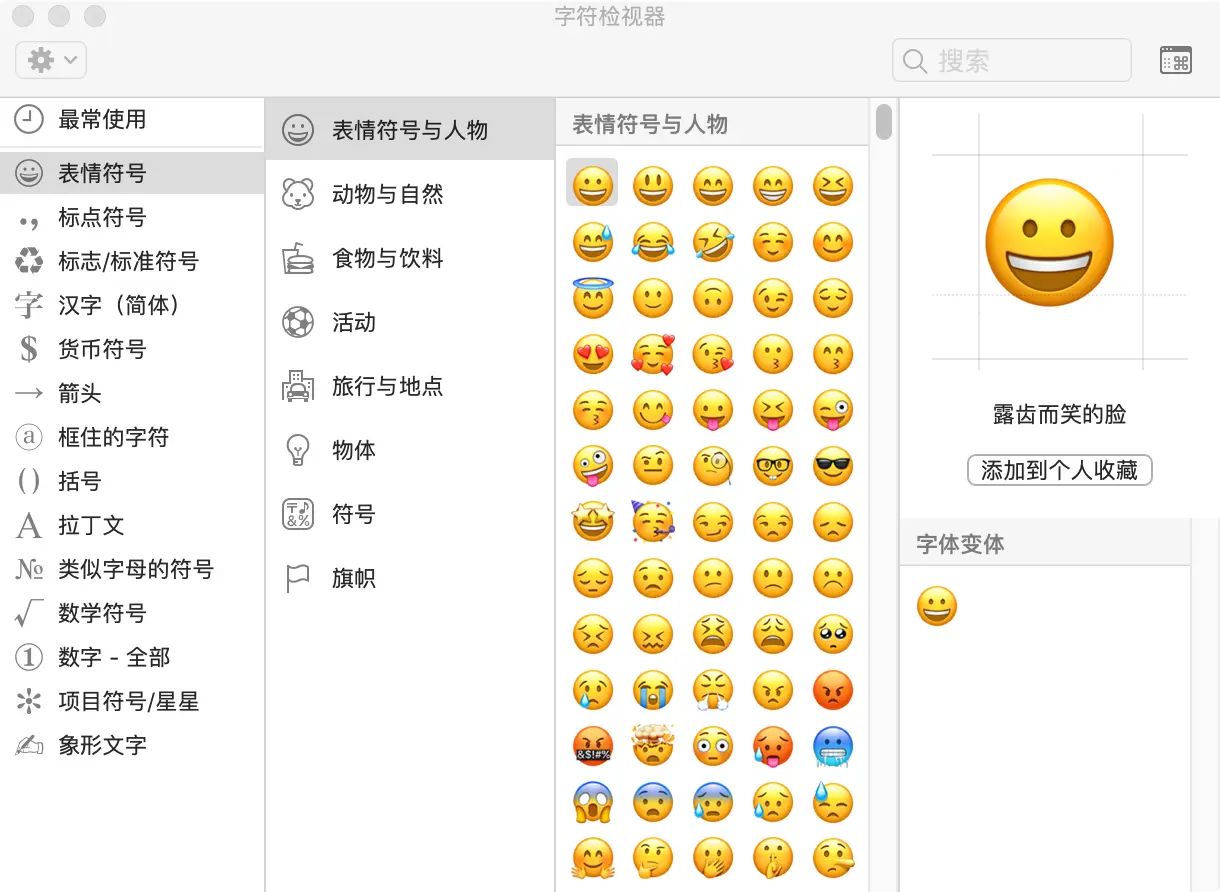Select 最常使用 in the sidebar
This screenshot has width=1220, height=892.
pyautogui.click(x=132, y=119)
